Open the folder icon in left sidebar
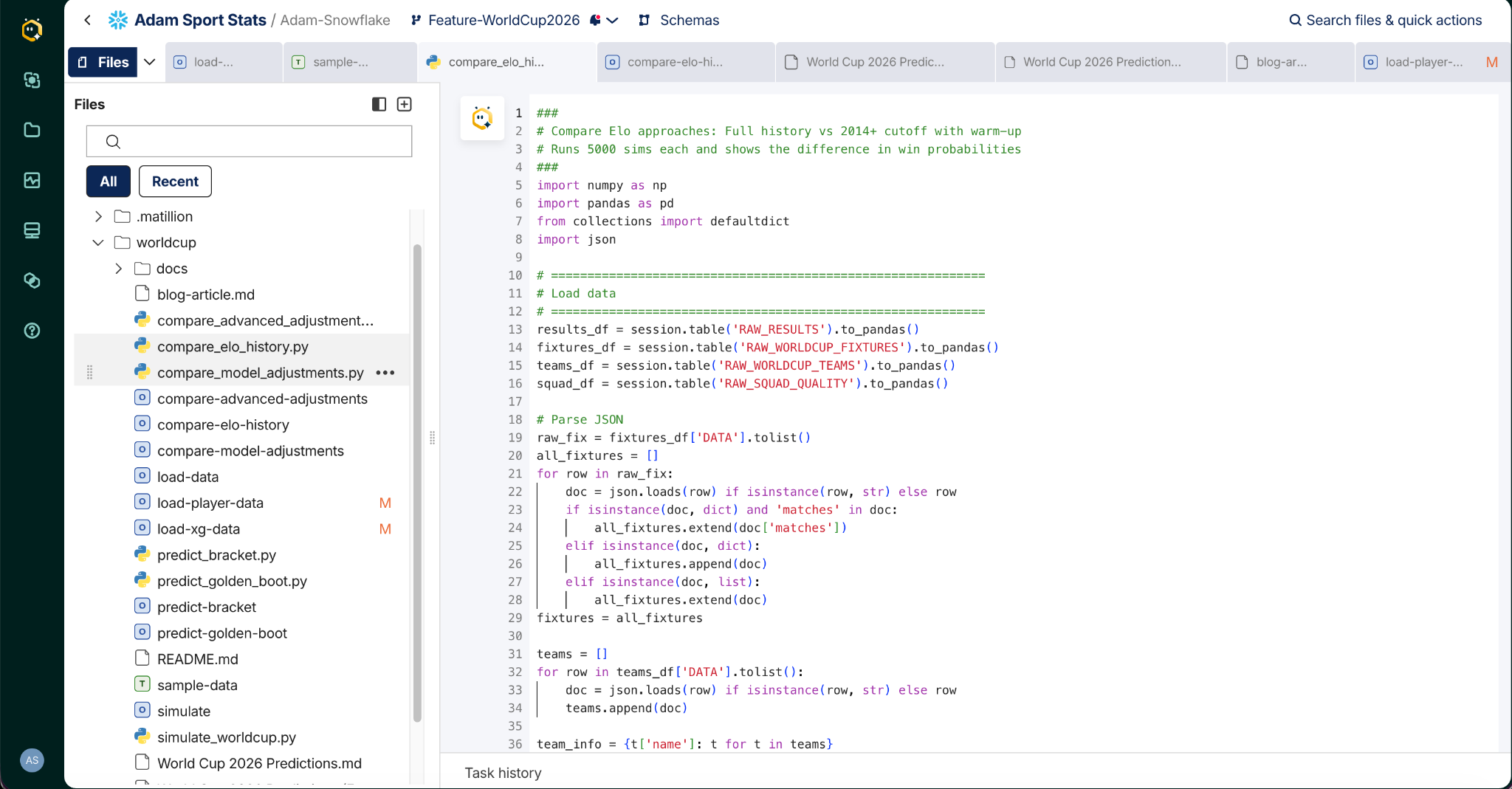The height and width of the screenshot is (789, 1512). click(x=32, y=130)
